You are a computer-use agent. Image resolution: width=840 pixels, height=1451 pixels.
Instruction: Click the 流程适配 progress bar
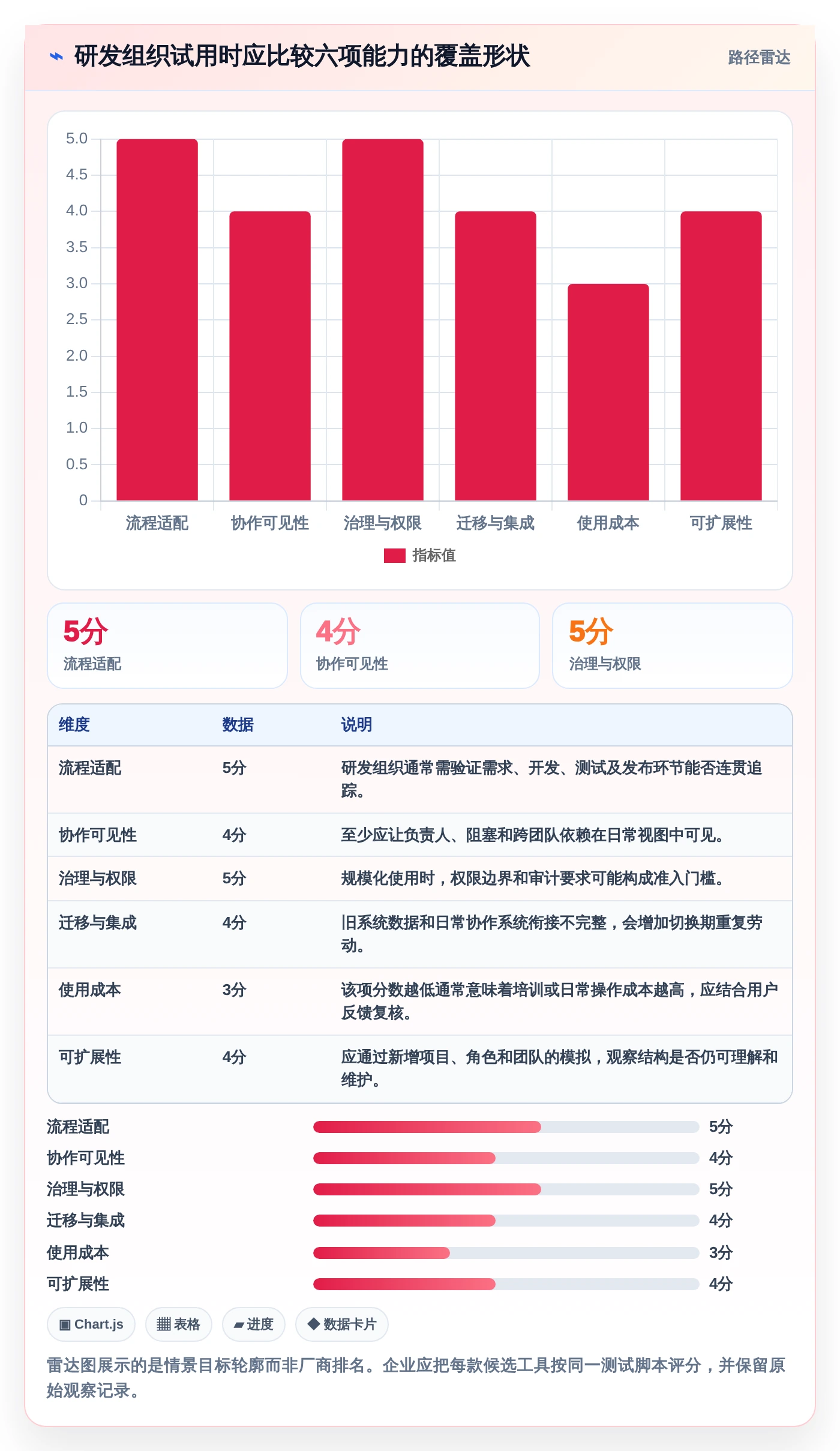(x=506, y=1127)
